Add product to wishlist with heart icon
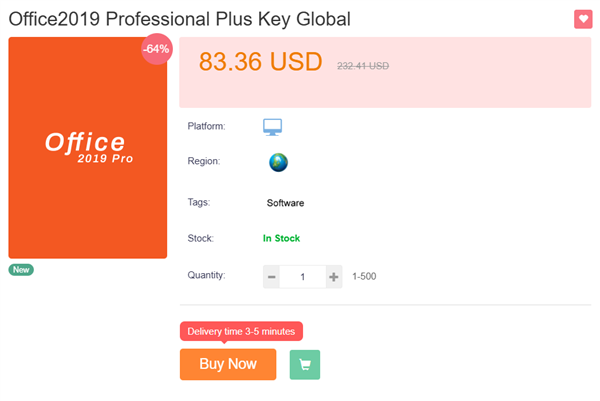 click(583, 19)
